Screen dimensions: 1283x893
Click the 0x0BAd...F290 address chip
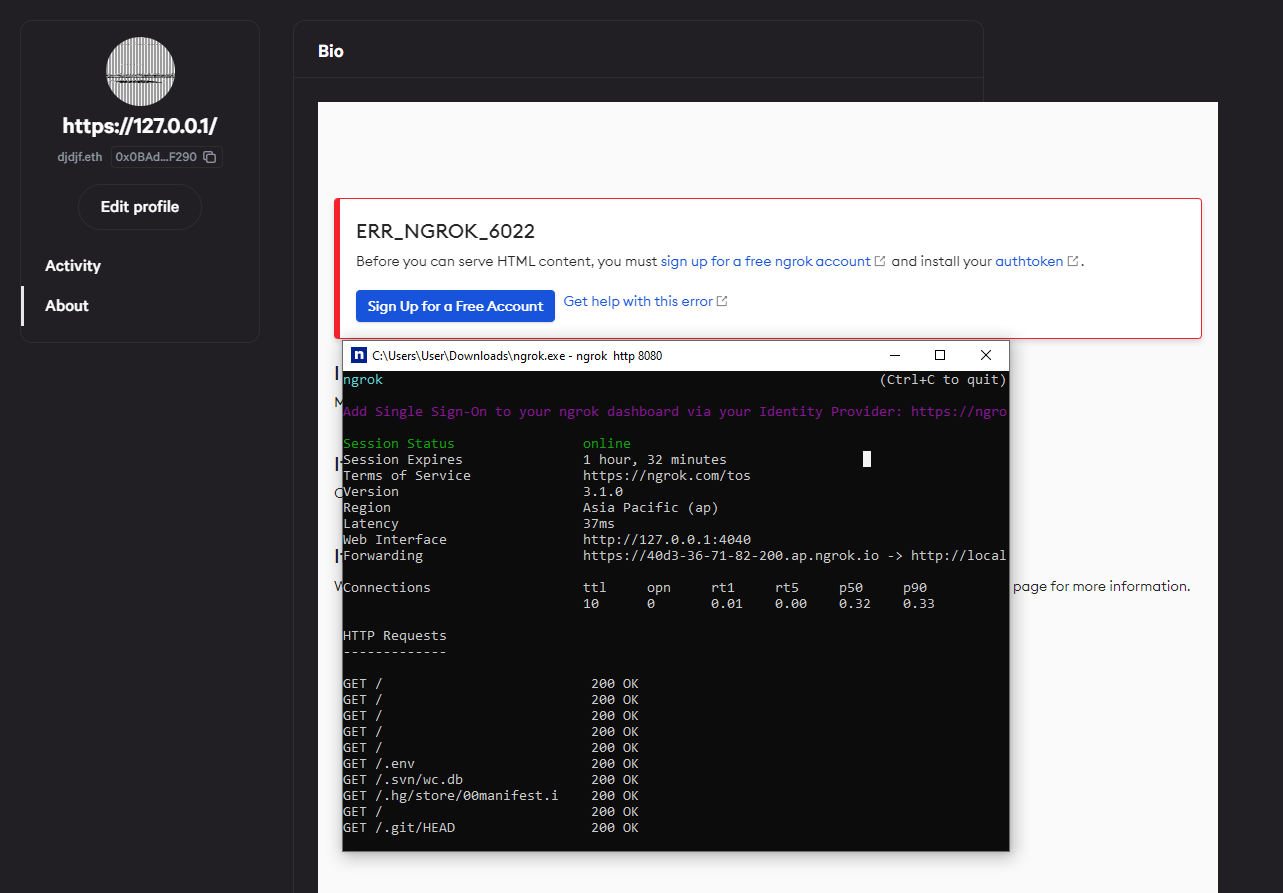[x=166, y=157]
